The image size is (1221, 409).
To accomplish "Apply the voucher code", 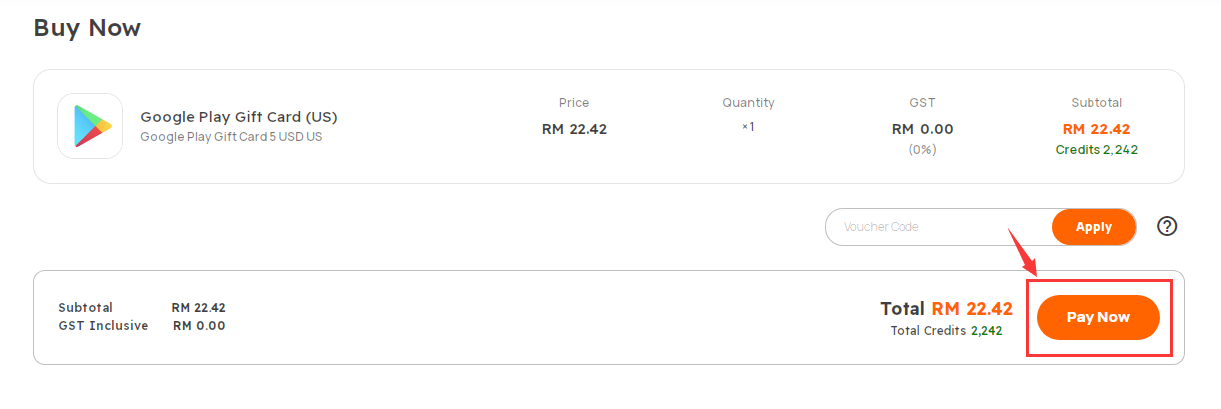I will point(1094,227).
